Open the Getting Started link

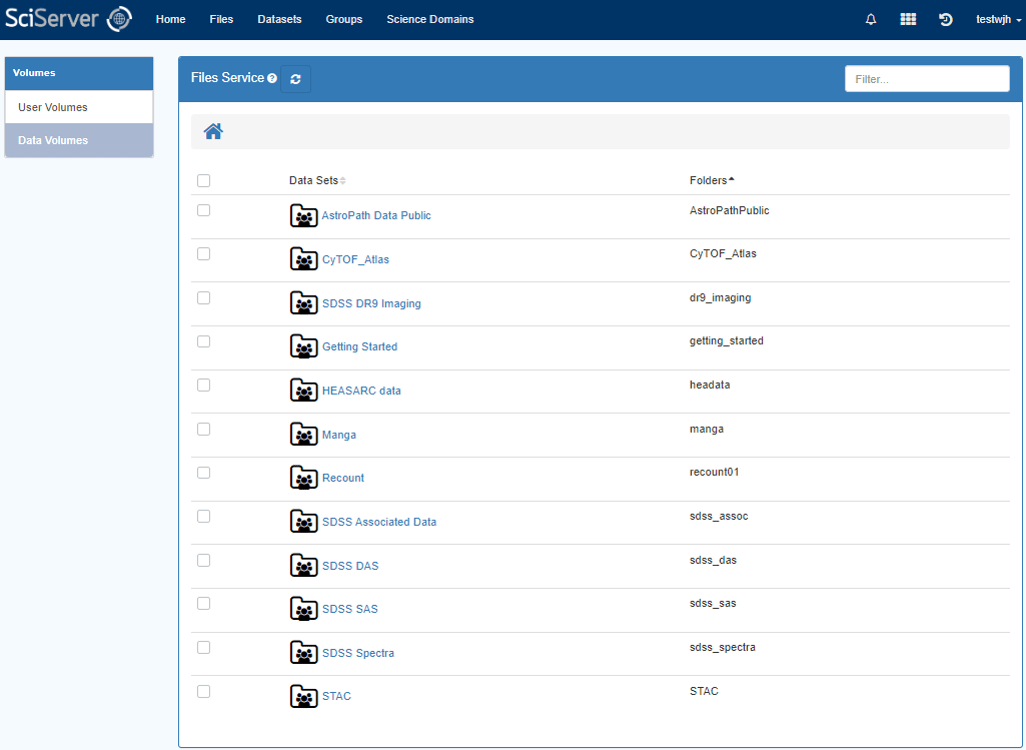359,346
